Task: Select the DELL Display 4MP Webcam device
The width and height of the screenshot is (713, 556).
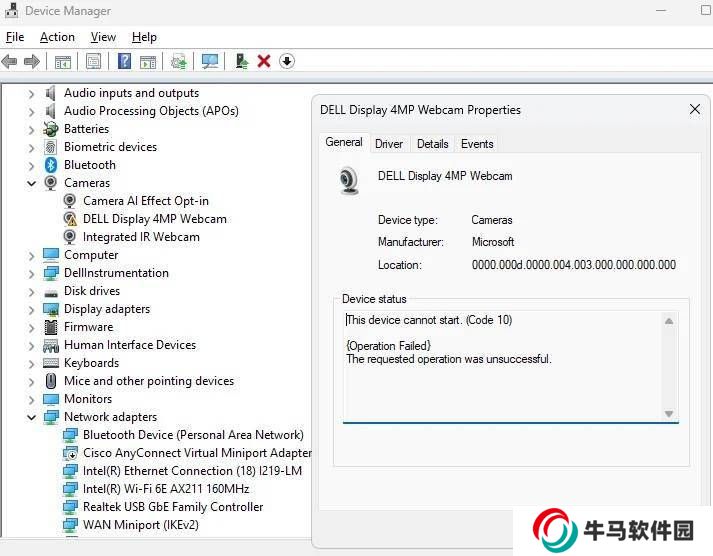Action: [154, 219]
